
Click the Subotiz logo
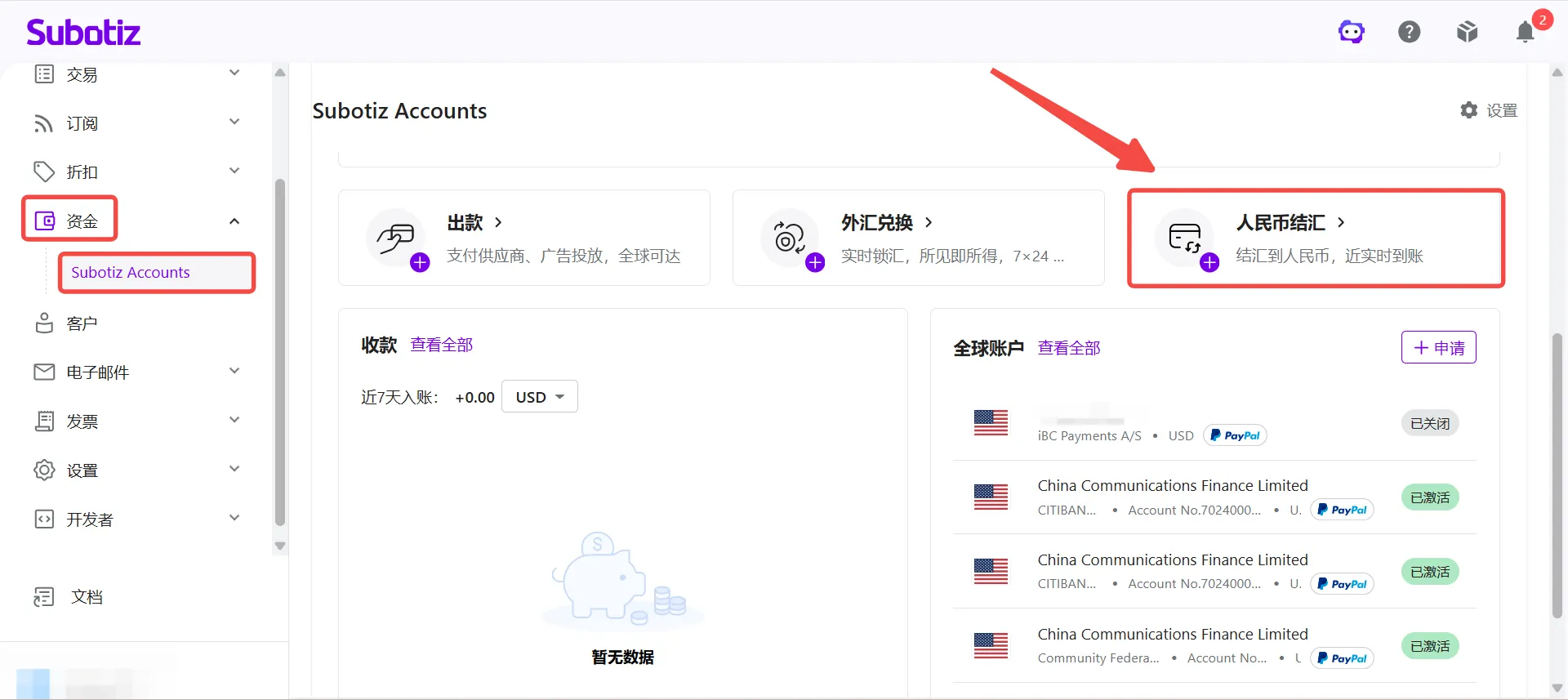pyautogui.click(x=83, y=33)
